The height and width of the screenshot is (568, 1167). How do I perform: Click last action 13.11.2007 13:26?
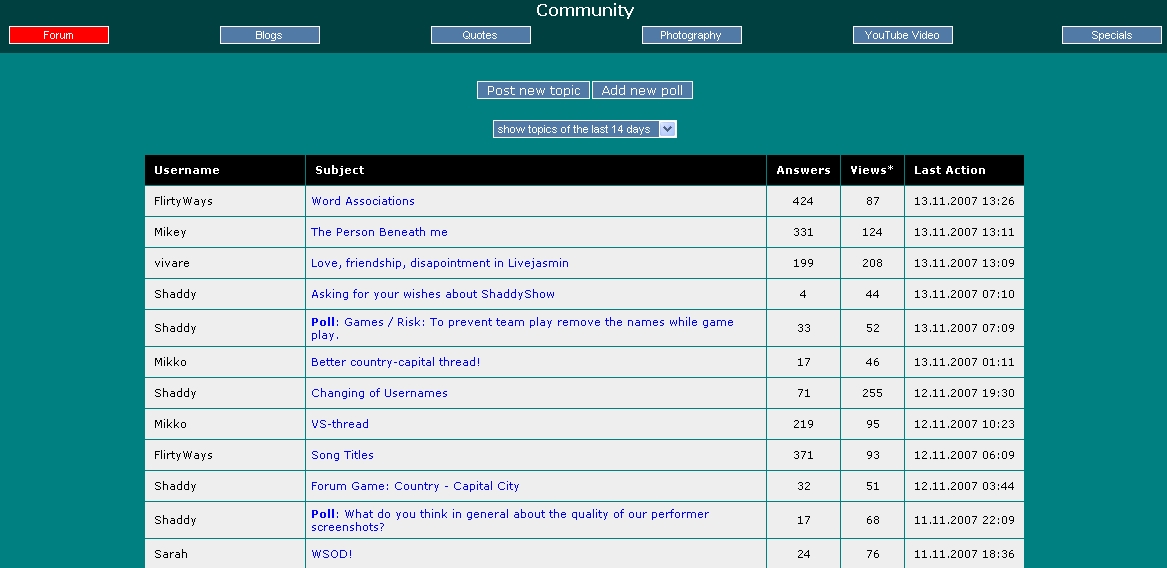tap(964, 201)
